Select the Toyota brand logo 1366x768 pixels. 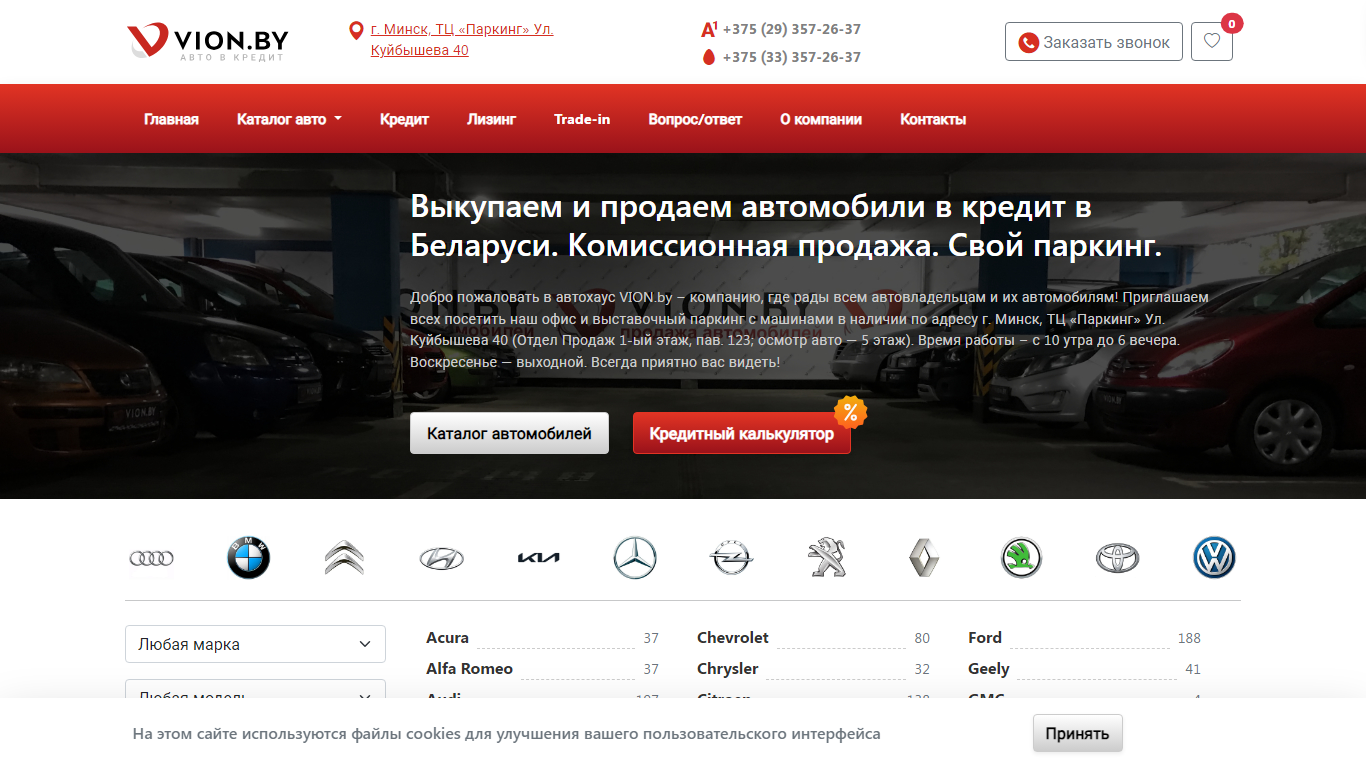click(1117, 558)
